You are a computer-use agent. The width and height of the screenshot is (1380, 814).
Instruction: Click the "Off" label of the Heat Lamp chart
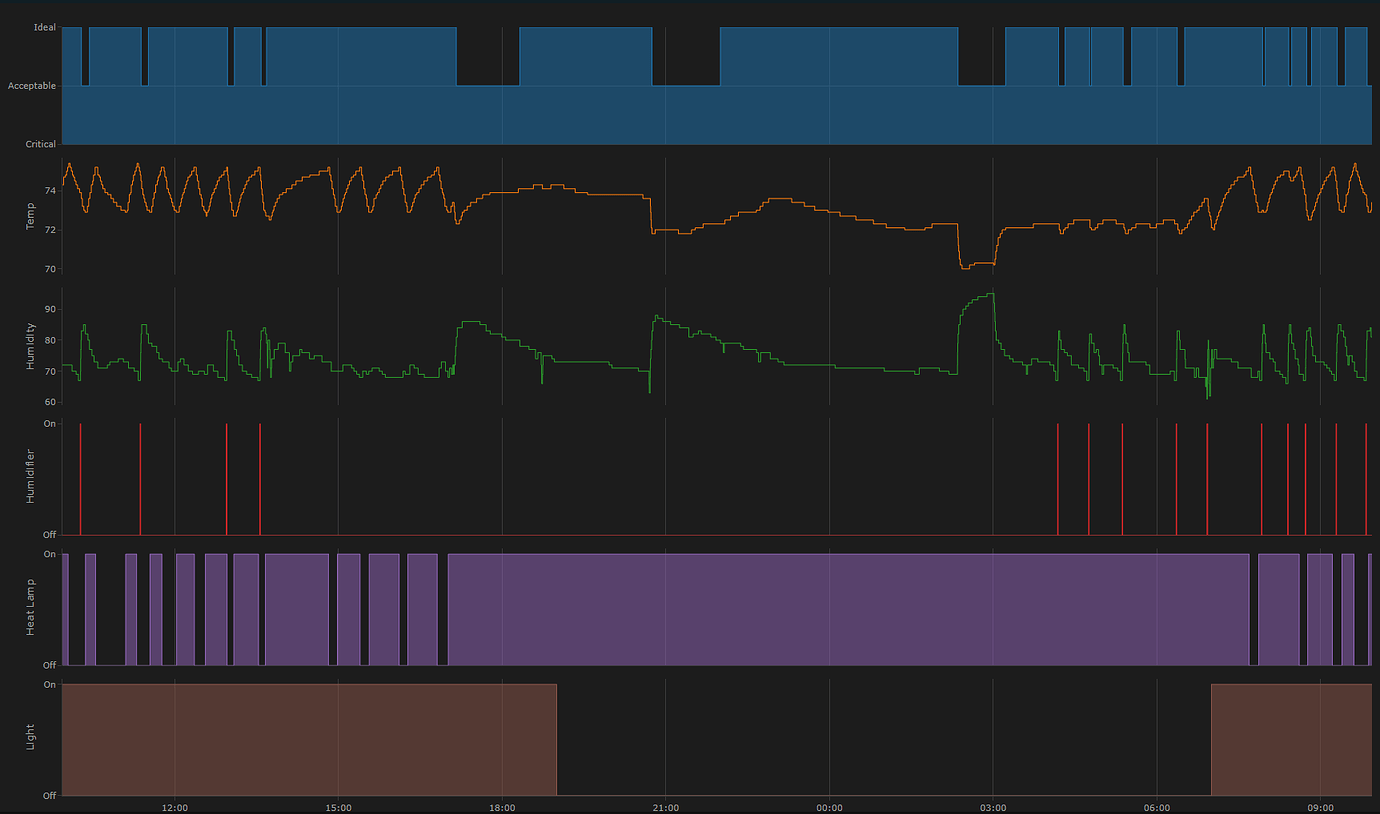coord(49,665)
